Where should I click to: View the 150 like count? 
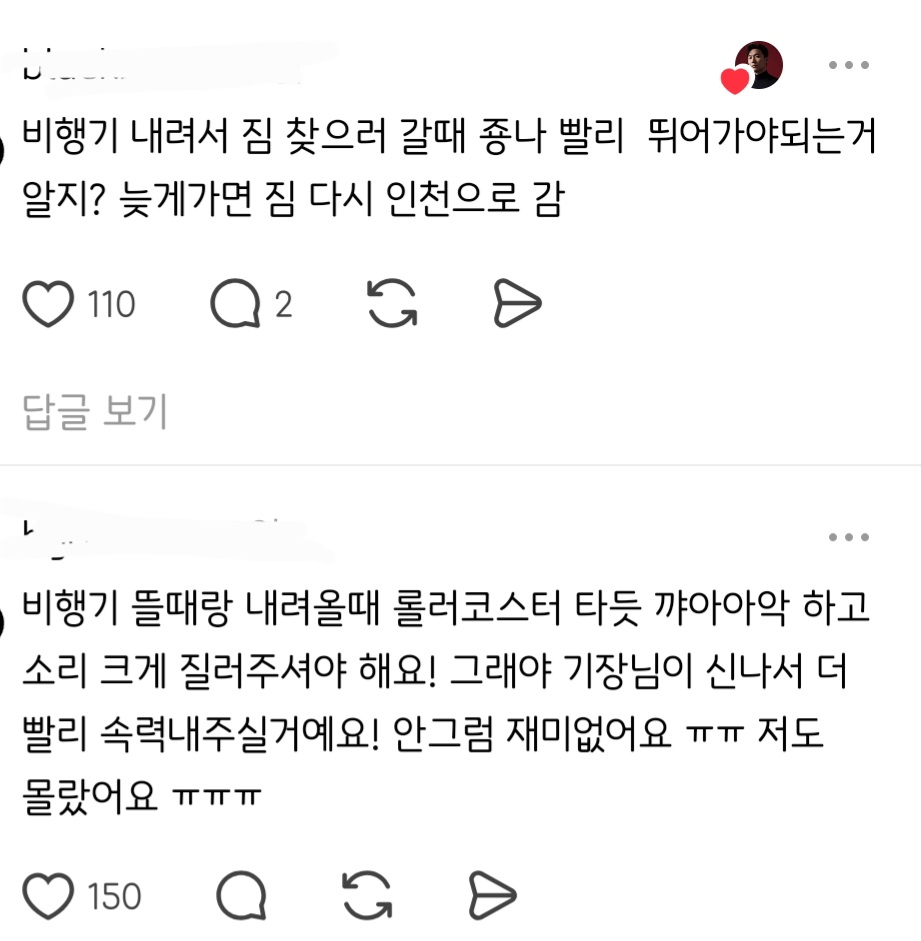[x=115, y=897]
